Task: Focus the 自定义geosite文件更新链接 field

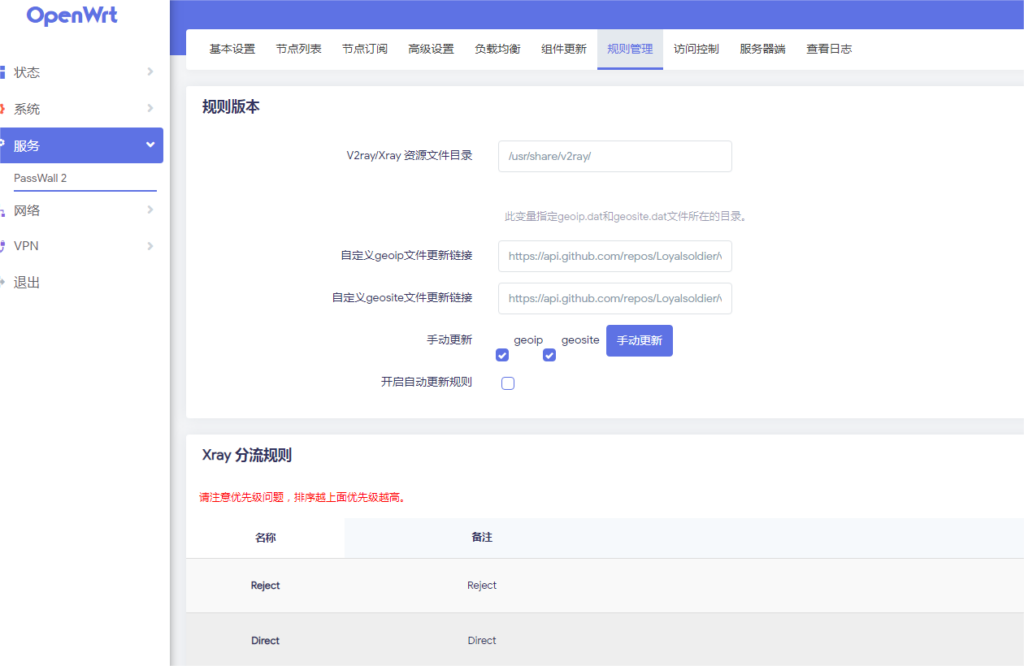Action: click(x=614, y=298)
